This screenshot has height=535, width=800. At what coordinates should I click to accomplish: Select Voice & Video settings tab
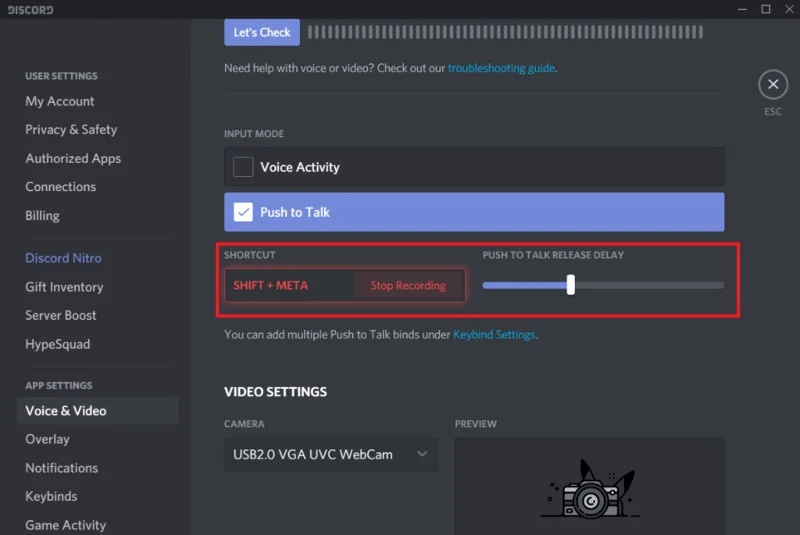click(98, 411)
